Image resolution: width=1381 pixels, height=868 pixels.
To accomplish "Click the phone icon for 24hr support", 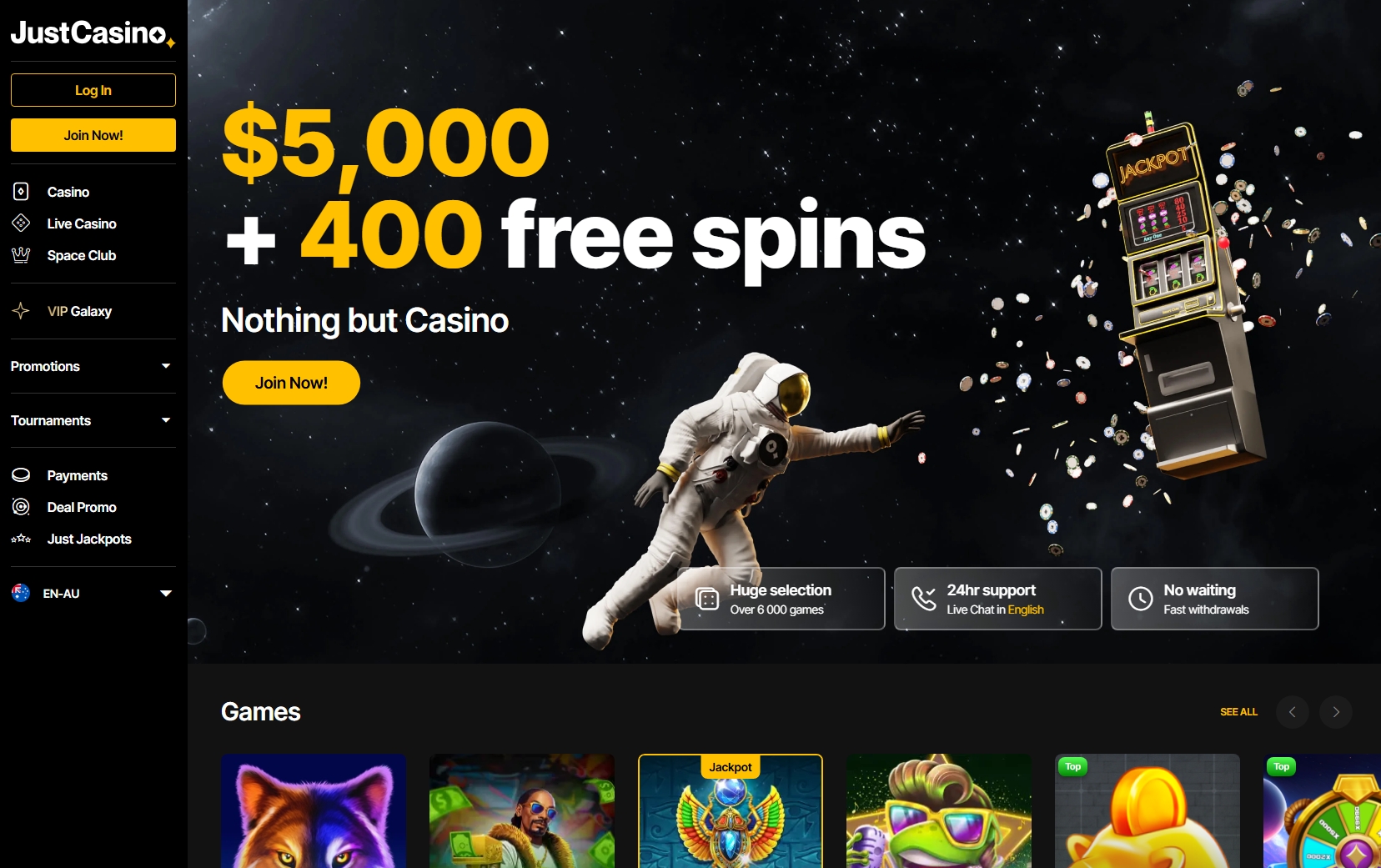I will click(x=923, y=599).
